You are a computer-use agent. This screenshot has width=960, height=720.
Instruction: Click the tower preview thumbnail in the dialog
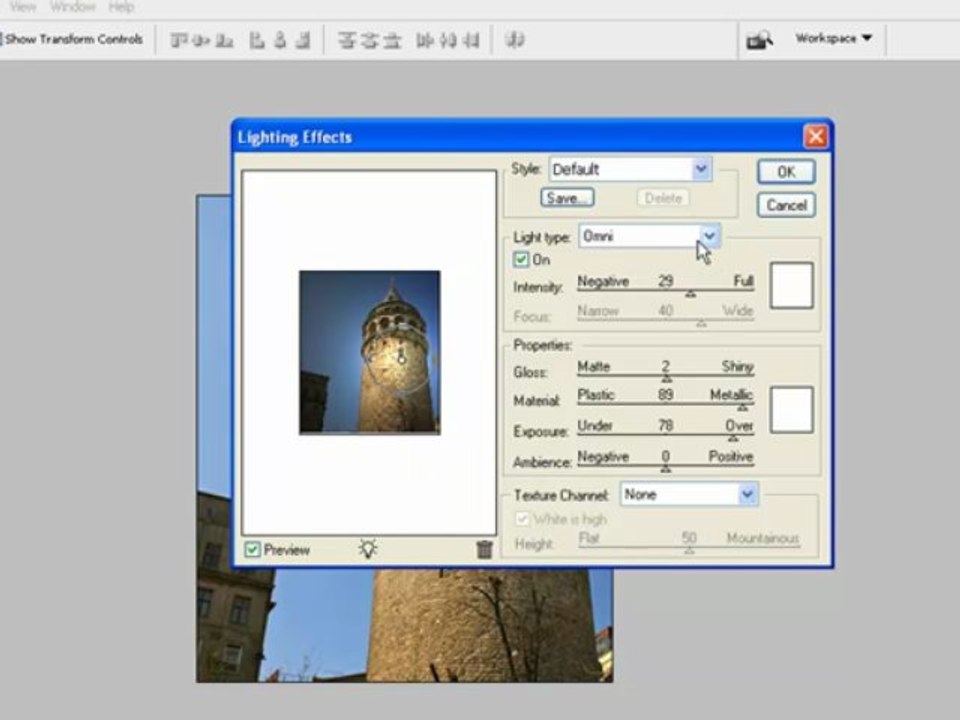click(369, 352)
